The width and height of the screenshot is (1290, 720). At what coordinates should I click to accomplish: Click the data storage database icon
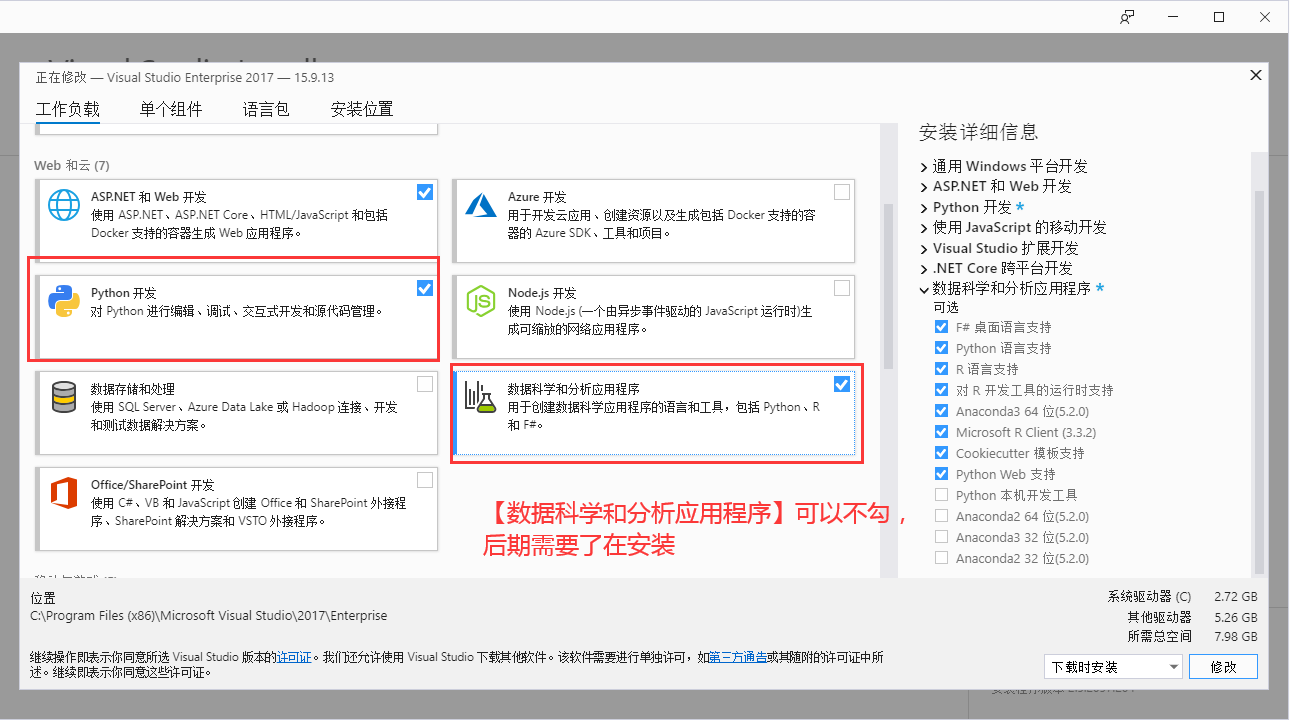click(x=64, y=397)
